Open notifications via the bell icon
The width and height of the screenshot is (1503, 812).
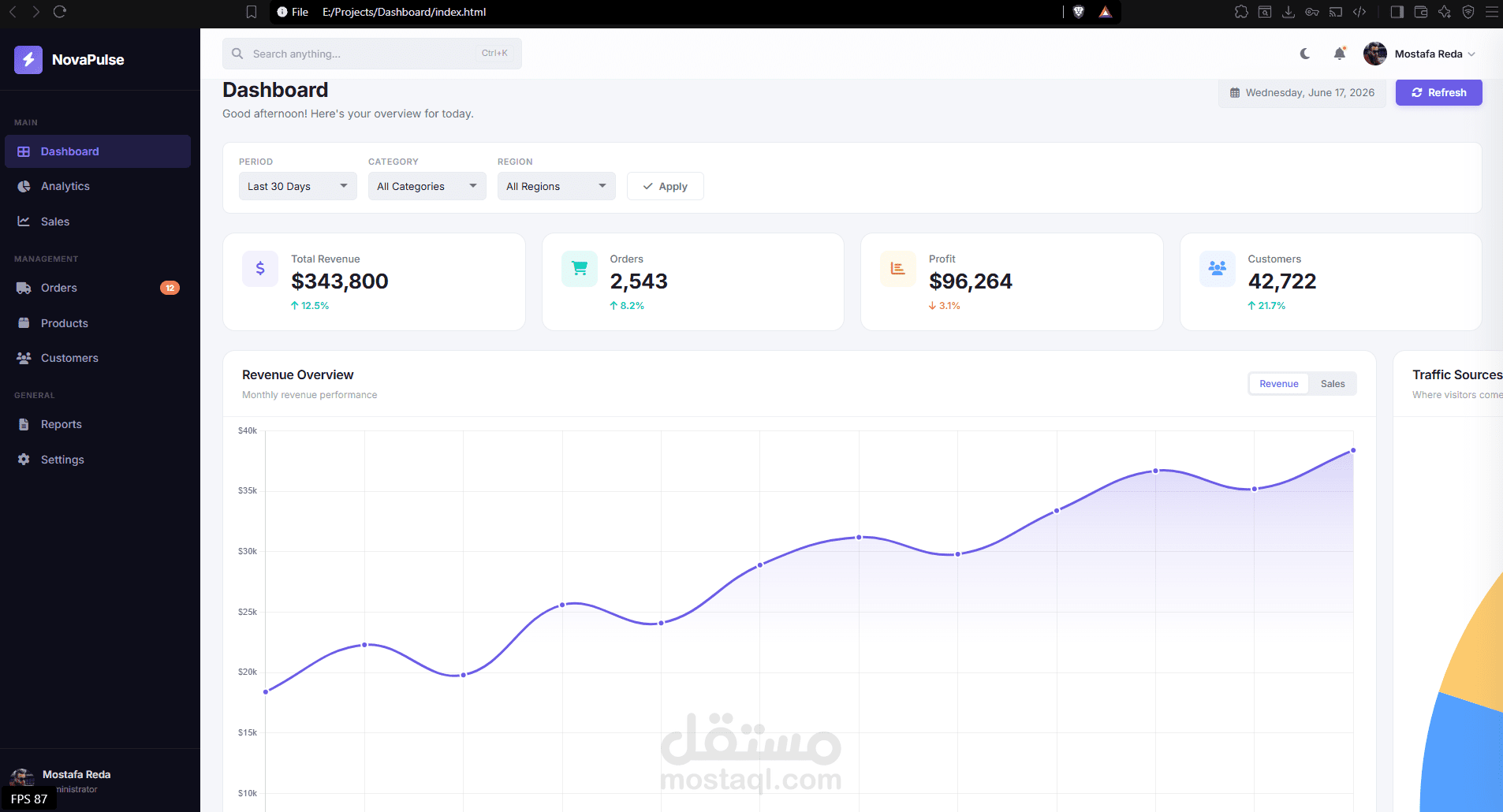point(1339,54)
